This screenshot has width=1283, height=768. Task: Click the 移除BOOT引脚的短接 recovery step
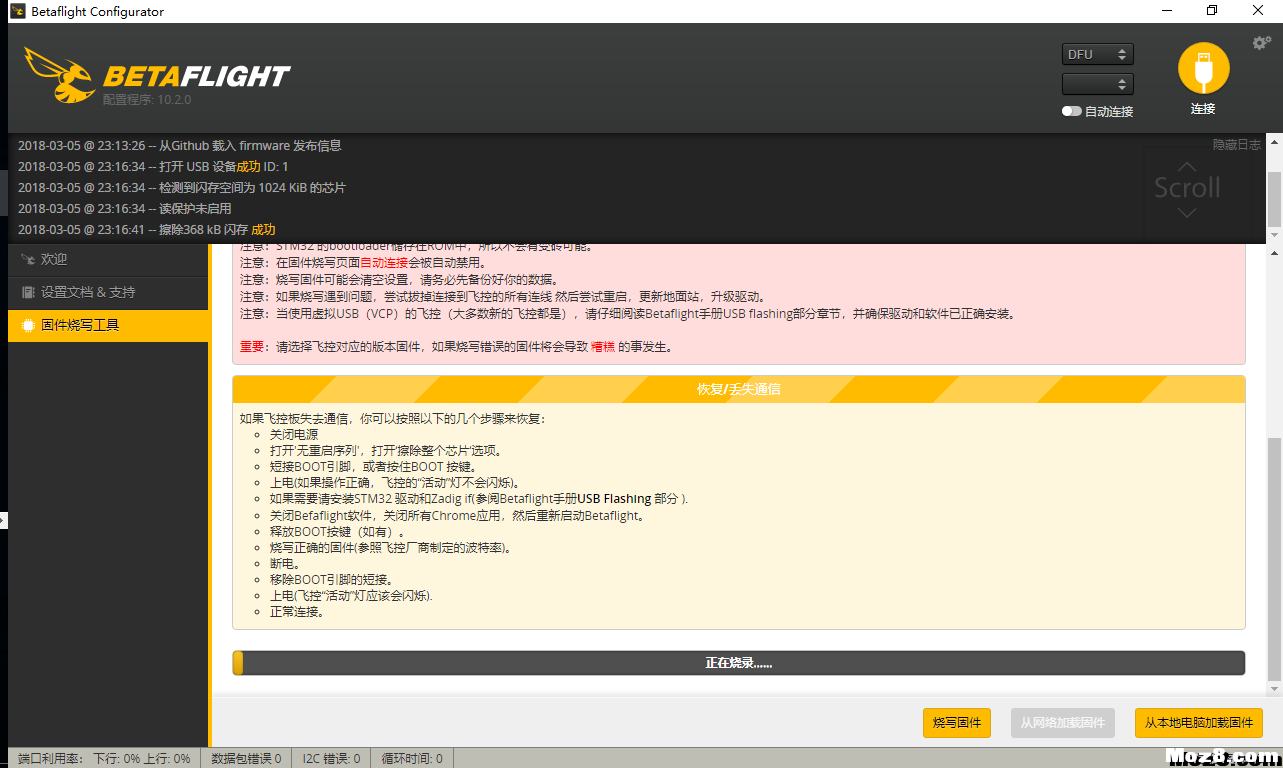[x=331, y=580]
